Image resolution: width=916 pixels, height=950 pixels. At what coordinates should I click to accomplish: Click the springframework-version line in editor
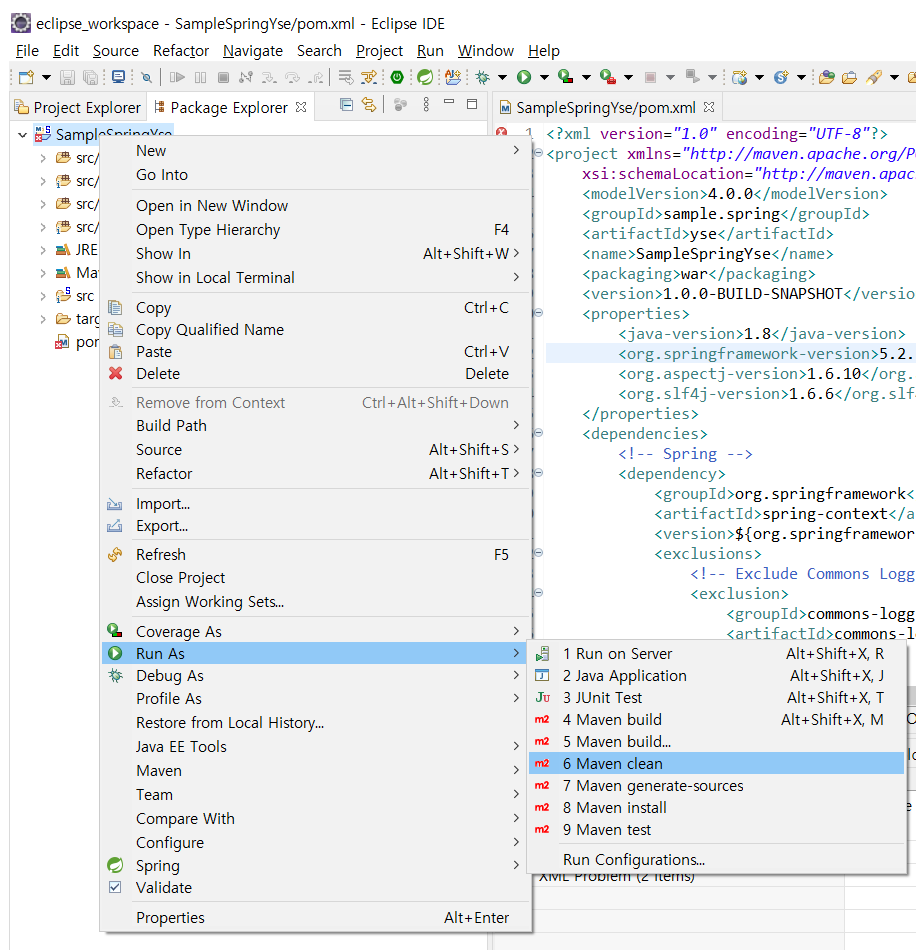[731, 353]
